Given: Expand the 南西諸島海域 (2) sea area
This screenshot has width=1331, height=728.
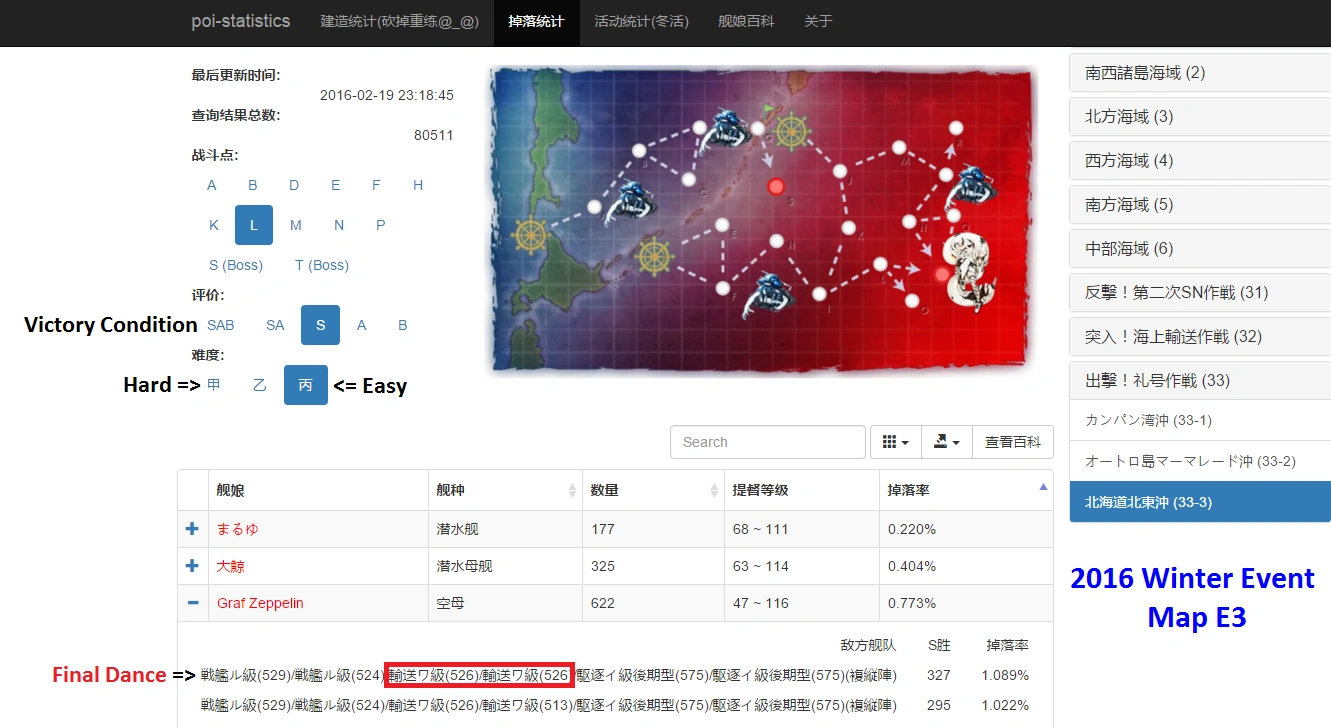Looking at the screenshot, I should (1200, 73).
